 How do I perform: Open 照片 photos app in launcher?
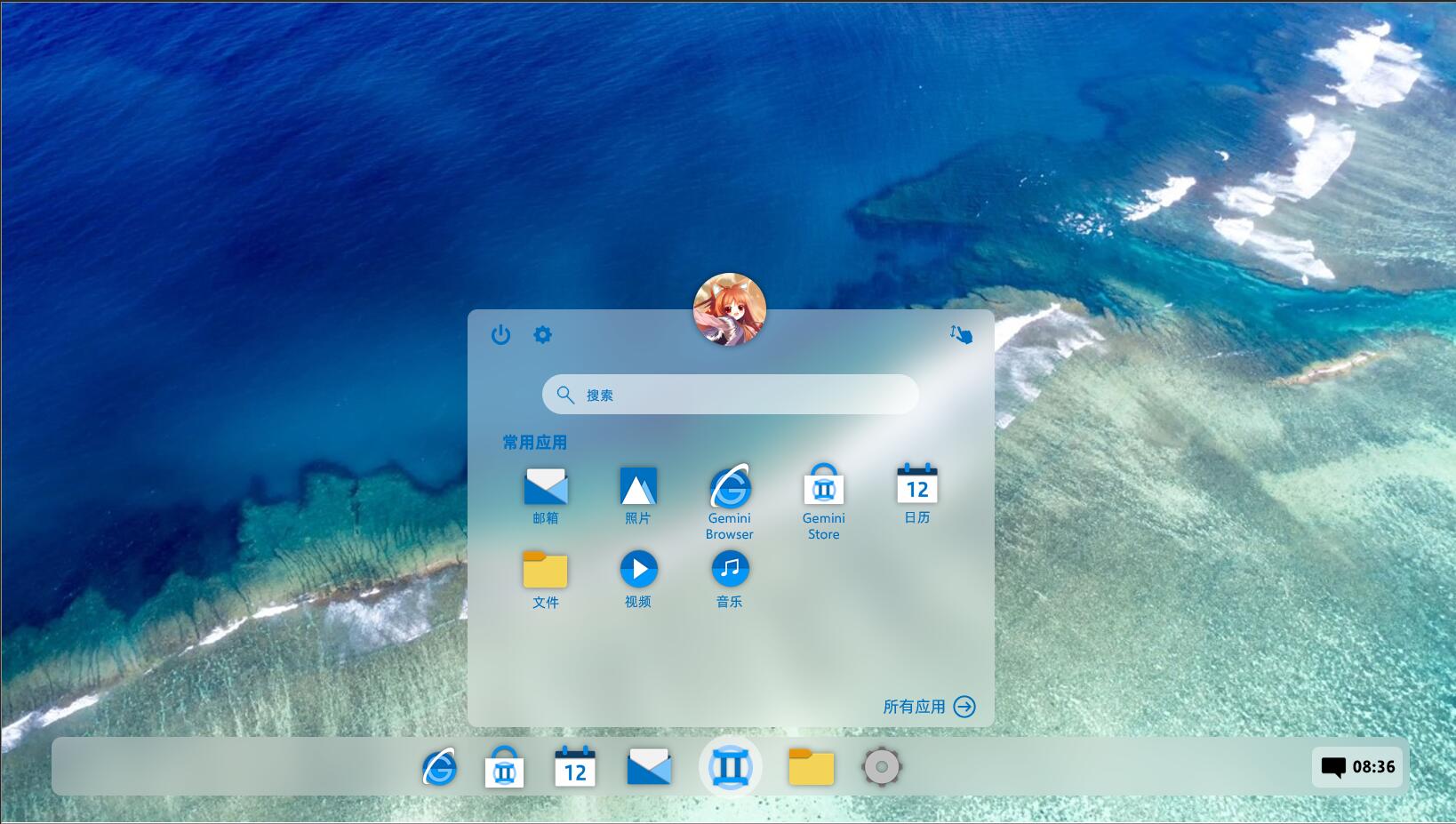click(x=638, y=496)
